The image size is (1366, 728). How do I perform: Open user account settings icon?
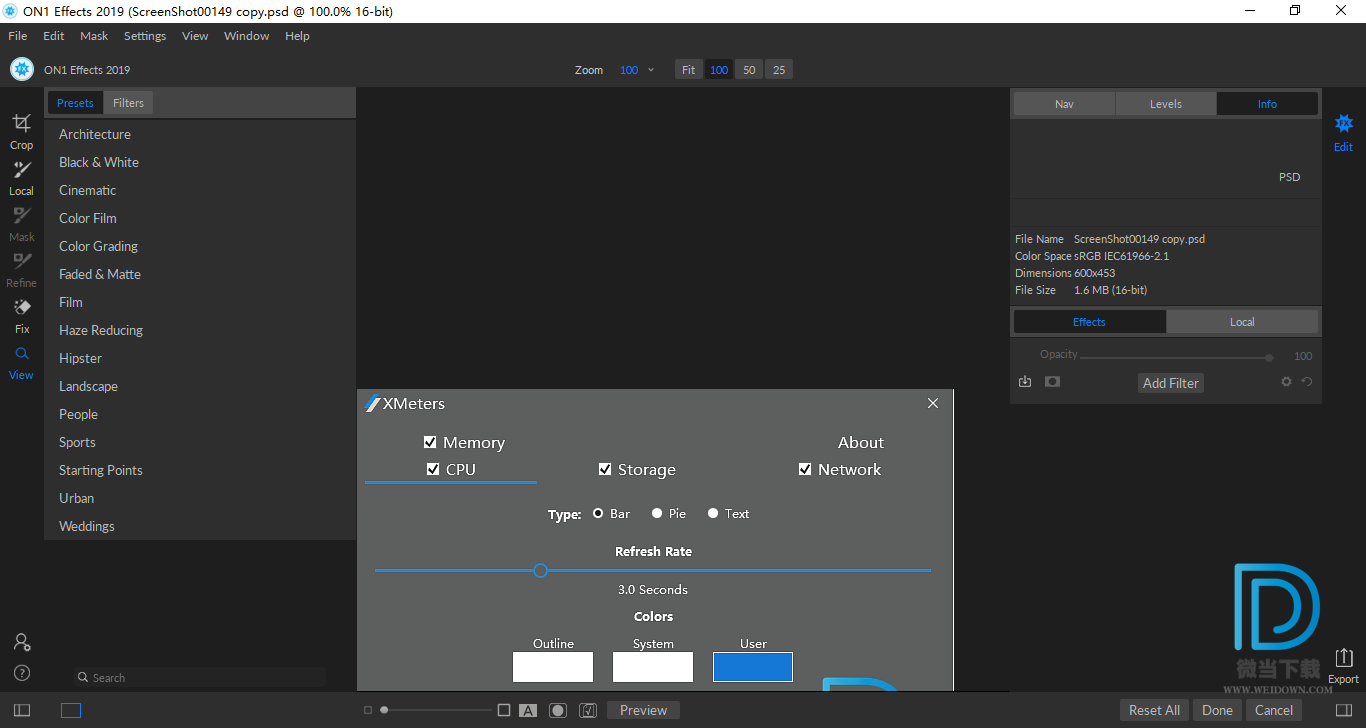click(x=22, y=642)
